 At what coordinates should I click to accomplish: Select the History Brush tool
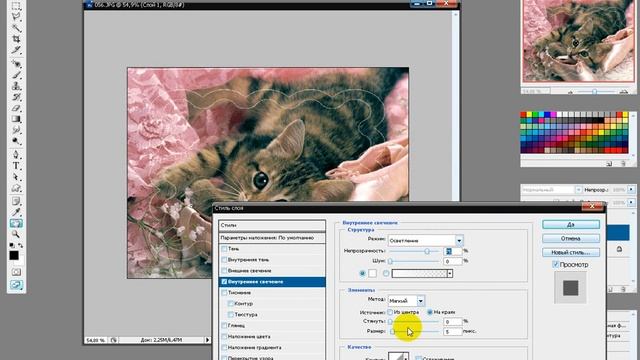pyautogui.click(x=16, y=97)
